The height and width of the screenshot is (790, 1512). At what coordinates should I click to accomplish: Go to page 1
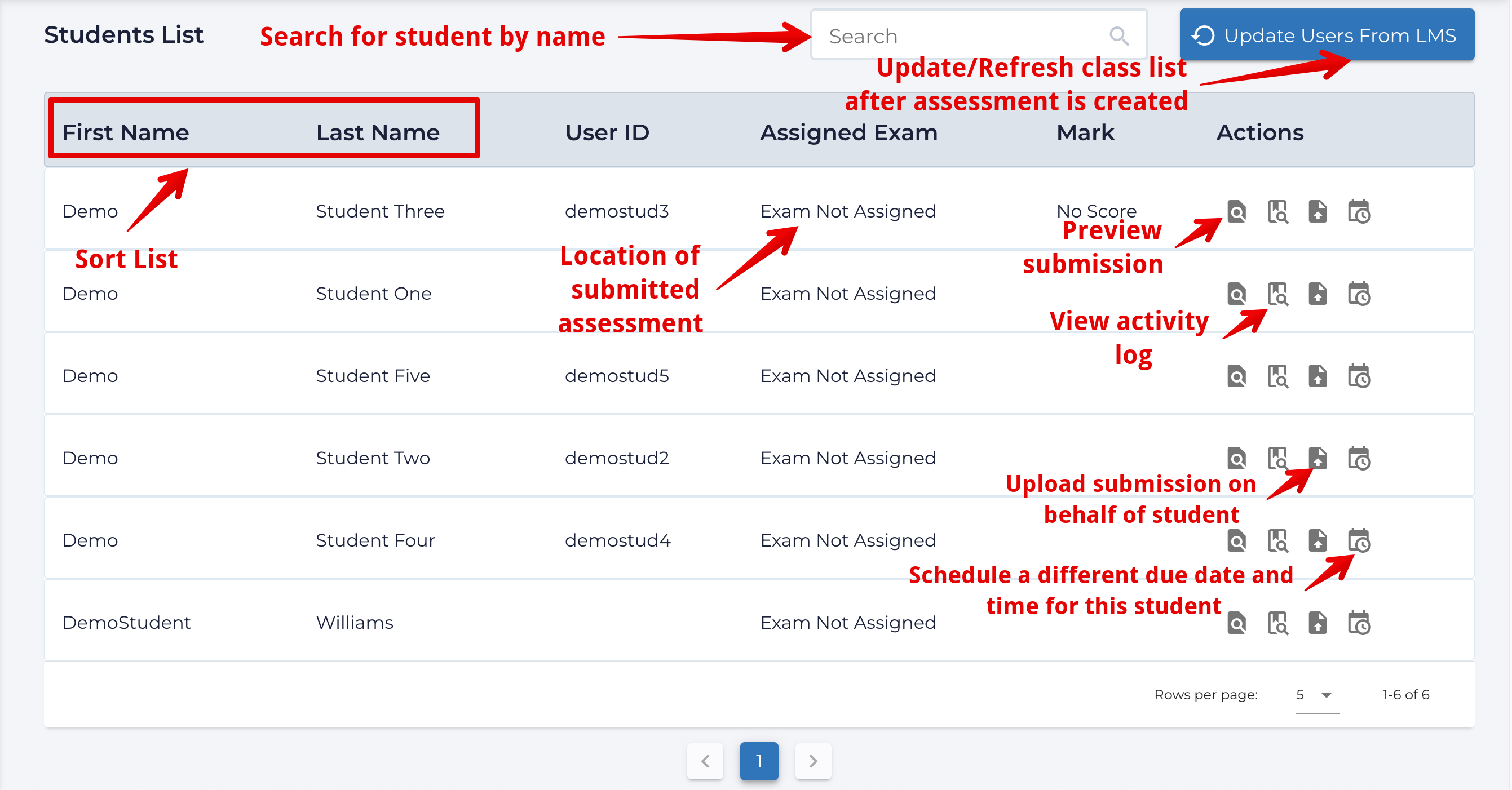pyautogui.click(x=758, y=761)
